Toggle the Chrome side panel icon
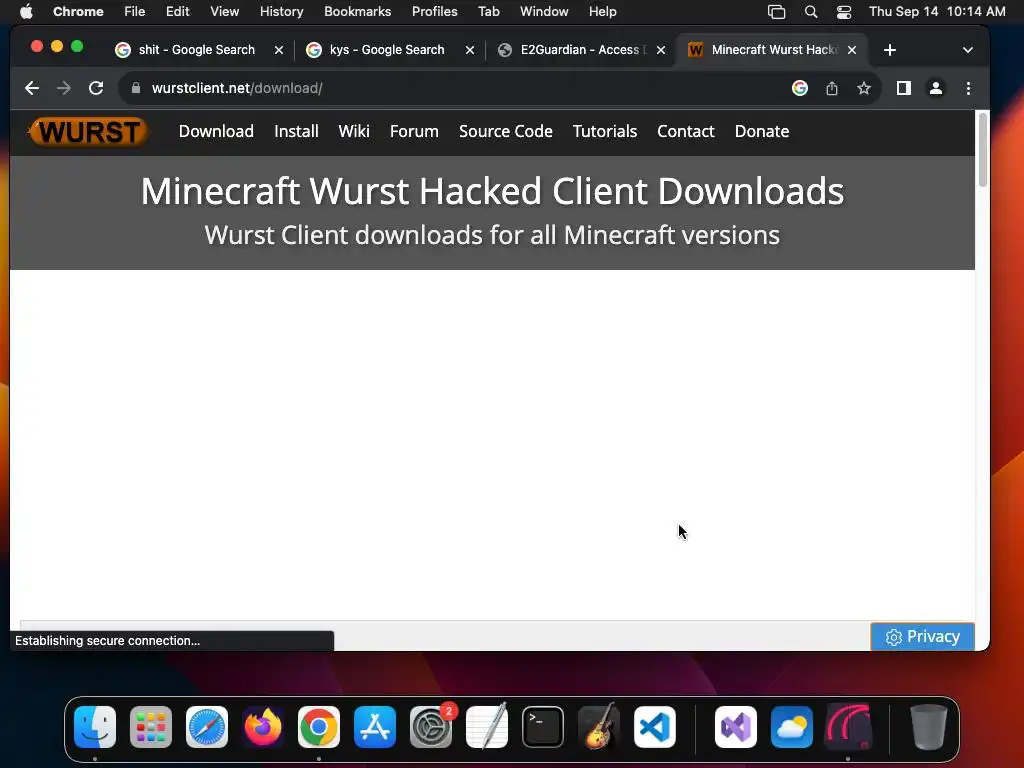The image size is (1024, 768). [x=904, y=88]
